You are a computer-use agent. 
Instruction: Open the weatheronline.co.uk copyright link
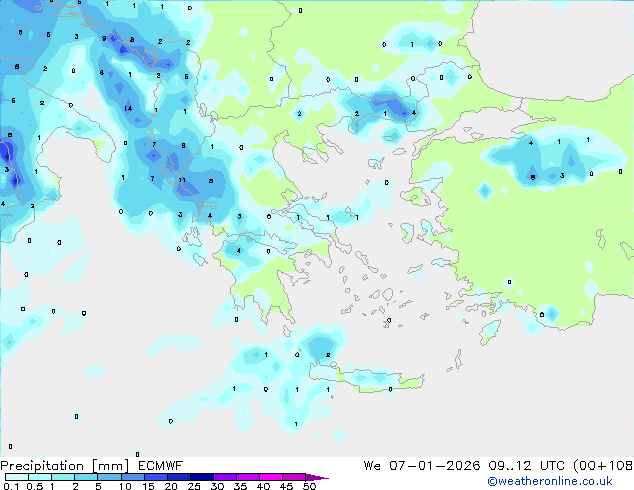point(549,481)
